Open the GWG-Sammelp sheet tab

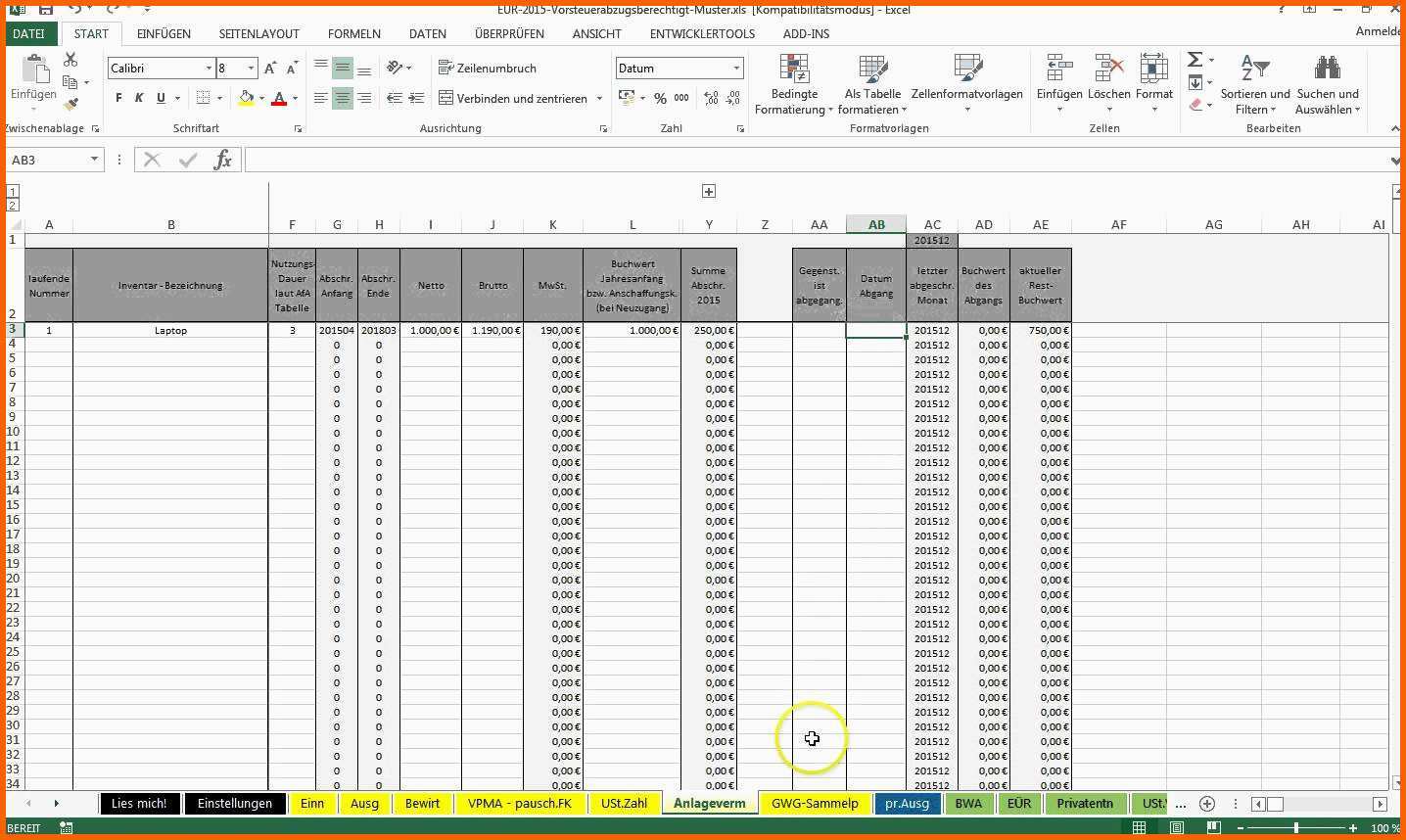coord(815,804)
